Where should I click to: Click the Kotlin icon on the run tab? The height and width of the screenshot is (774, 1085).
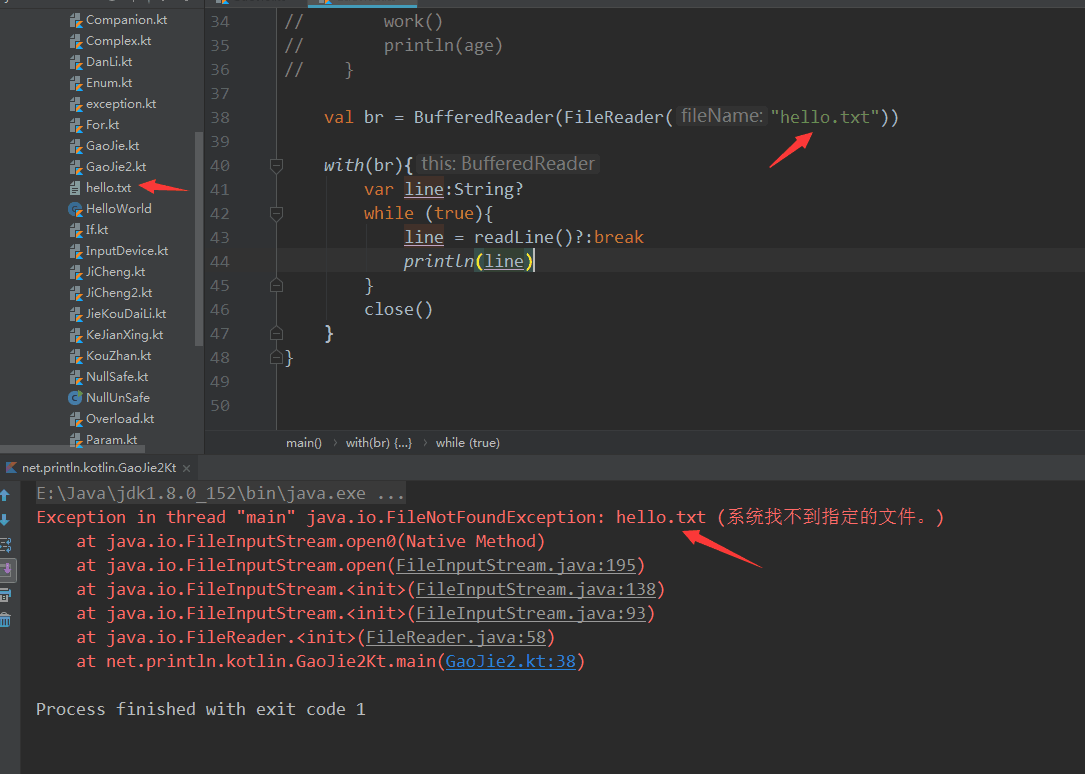click(x=11, y=468)
